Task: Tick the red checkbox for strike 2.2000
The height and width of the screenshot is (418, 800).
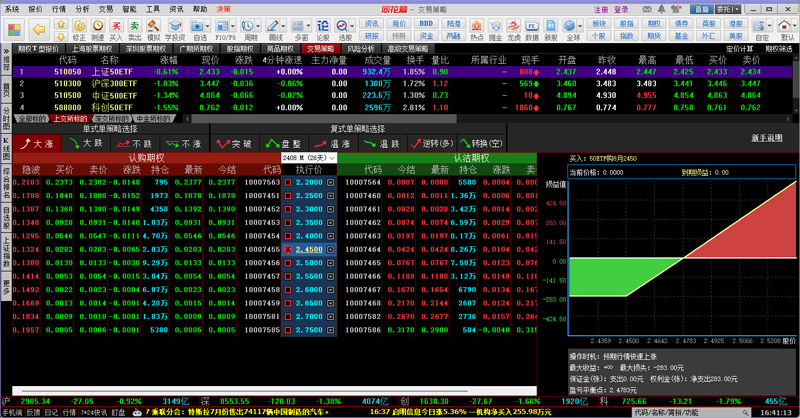Action: (288, 182)
